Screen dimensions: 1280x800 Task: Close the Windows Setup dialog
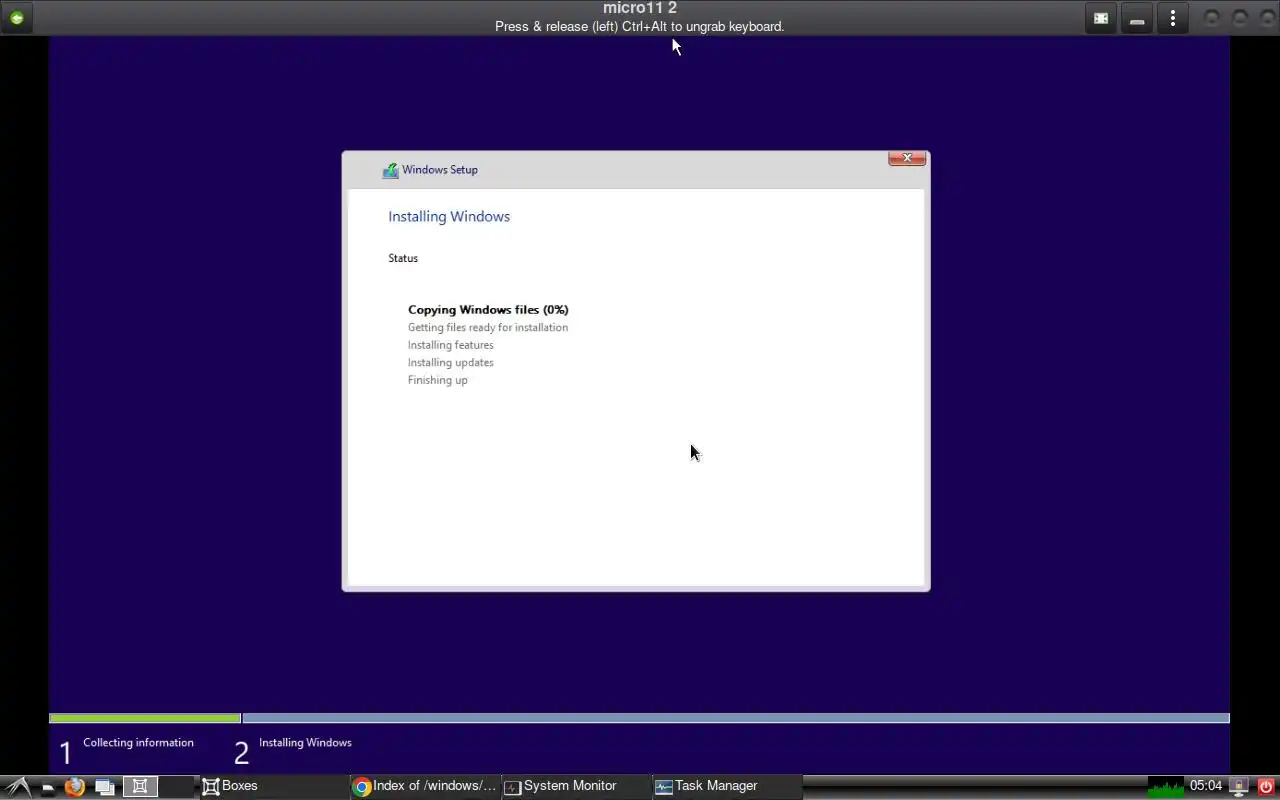[907, 158]
